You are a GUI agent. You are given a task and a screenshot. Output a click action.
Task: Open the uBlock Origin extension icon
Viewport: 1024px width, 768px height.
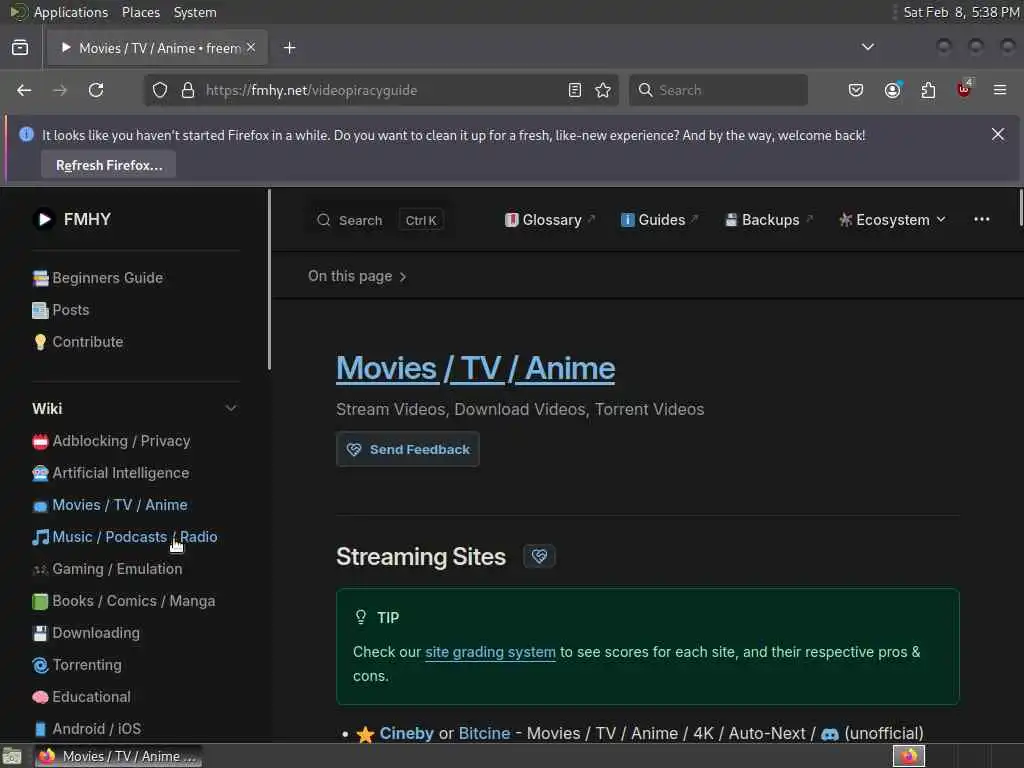tap(964, 89)
